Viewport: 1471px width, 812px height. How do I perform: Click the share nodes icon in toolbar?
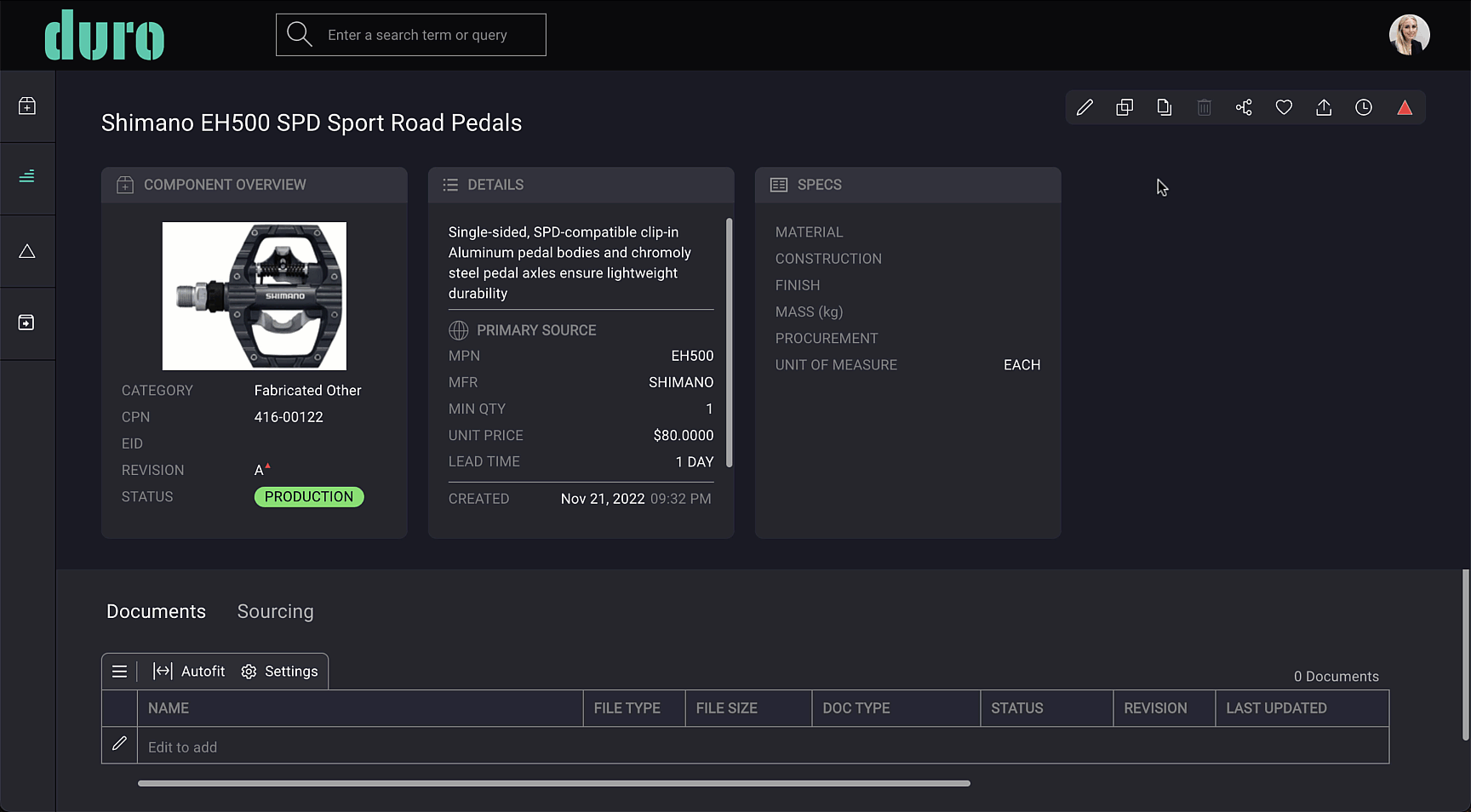click(x=1244, y=107)
